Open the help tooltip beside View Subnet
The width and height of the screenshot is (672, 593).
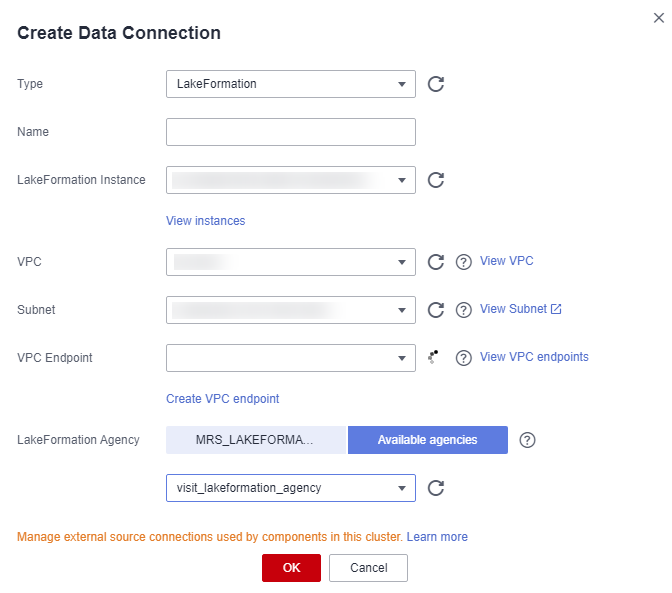pyautogui.click(x=464, y=310)
